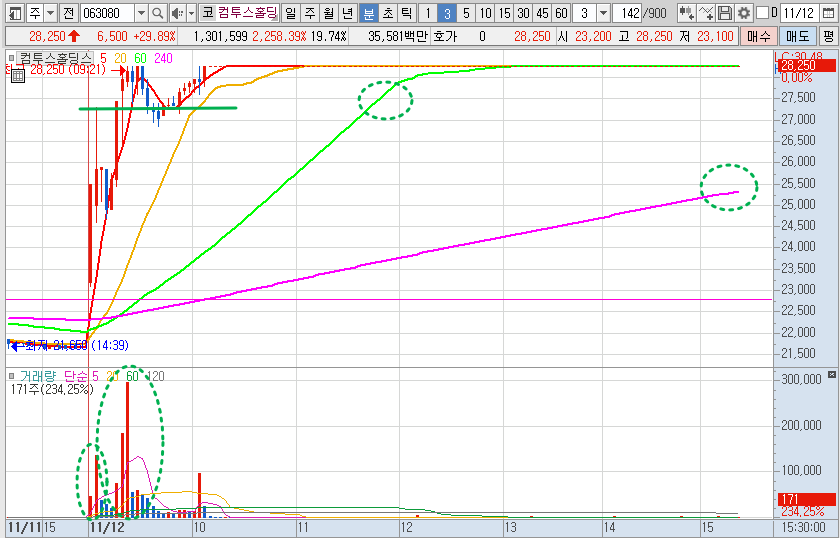Select the 틱 tick period
840x538 pixels.
pyautogui.click(x=407, y=13)
